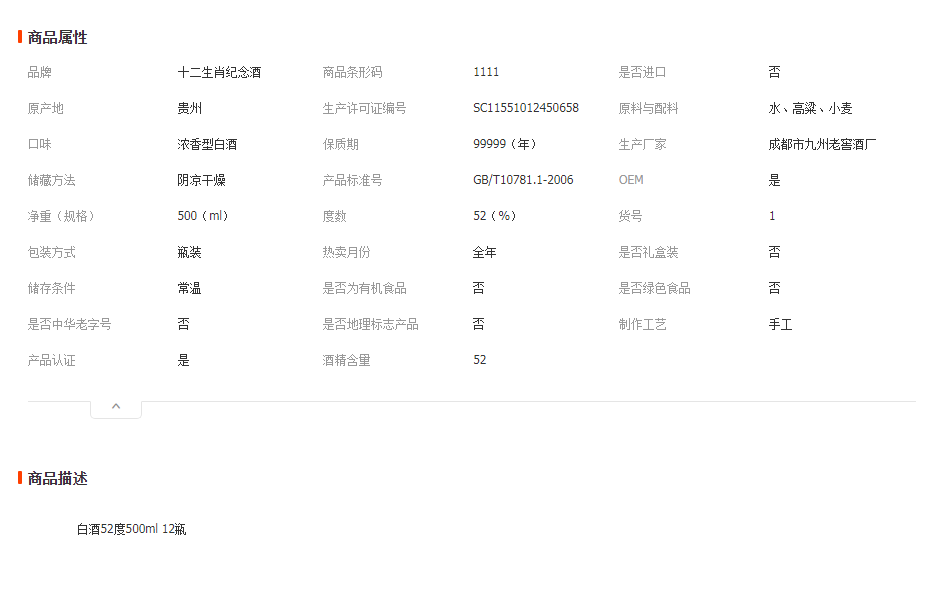The width and height of the screenshot is (932, 599).
Task: Click the production license number SC11551012450658
Action: pyautogui.click(x=525, y=109)
